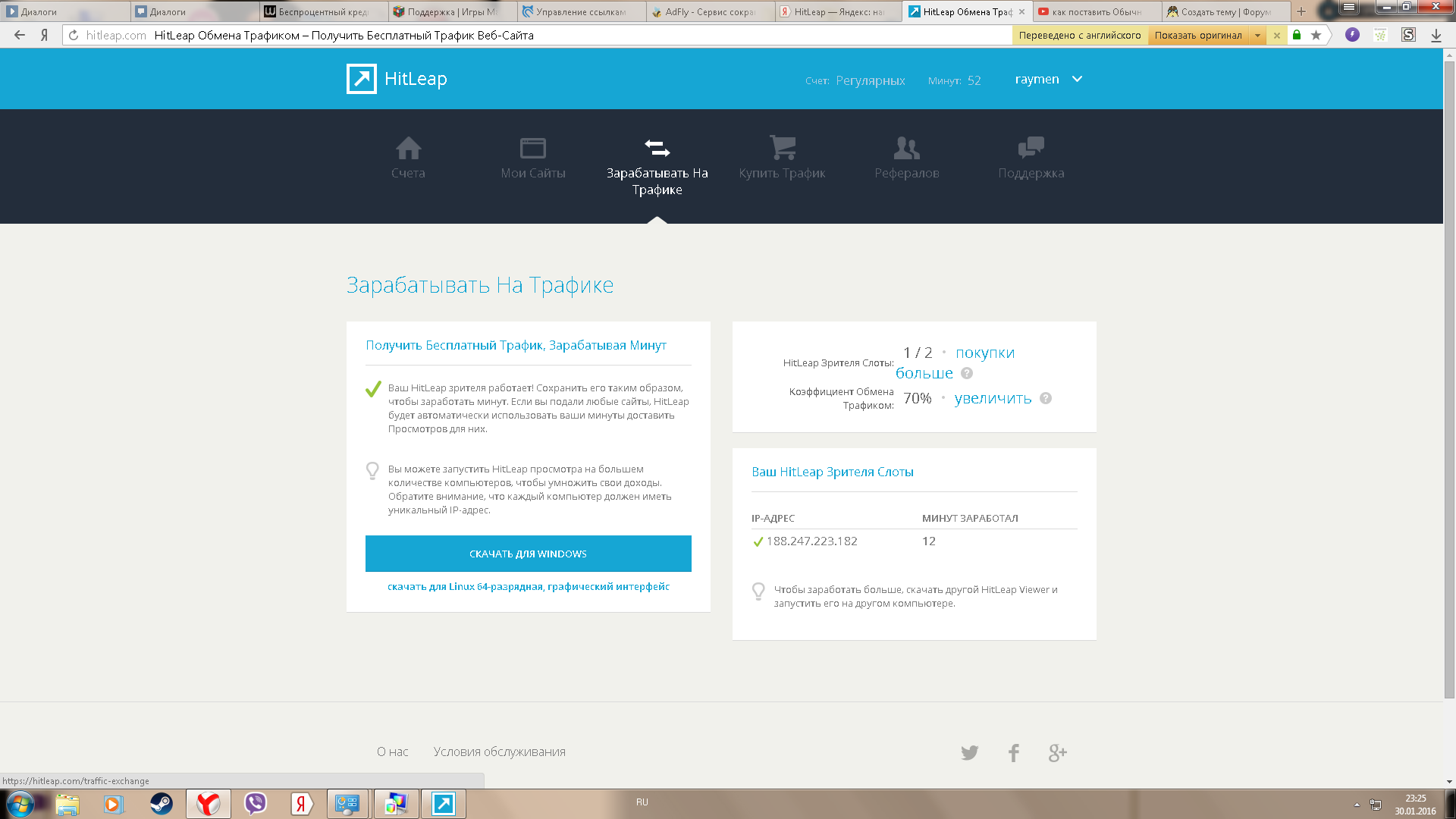Switch to the Поддержка | Игры tab
The image size is (1456, 819).
pyautogui.click(x=452, y=11)
